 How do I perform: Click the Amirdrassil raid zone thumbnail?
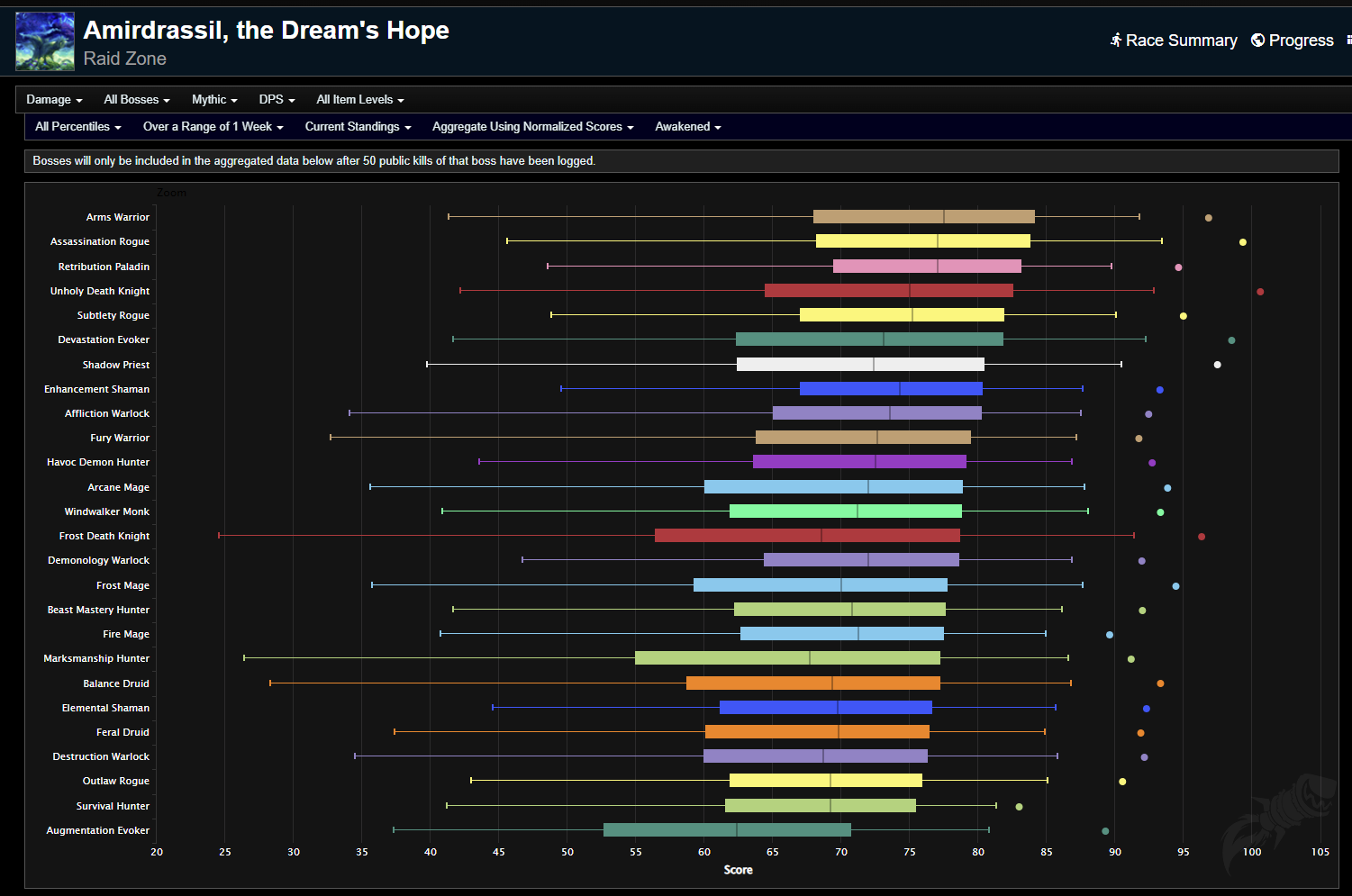[x=45, y=41]
